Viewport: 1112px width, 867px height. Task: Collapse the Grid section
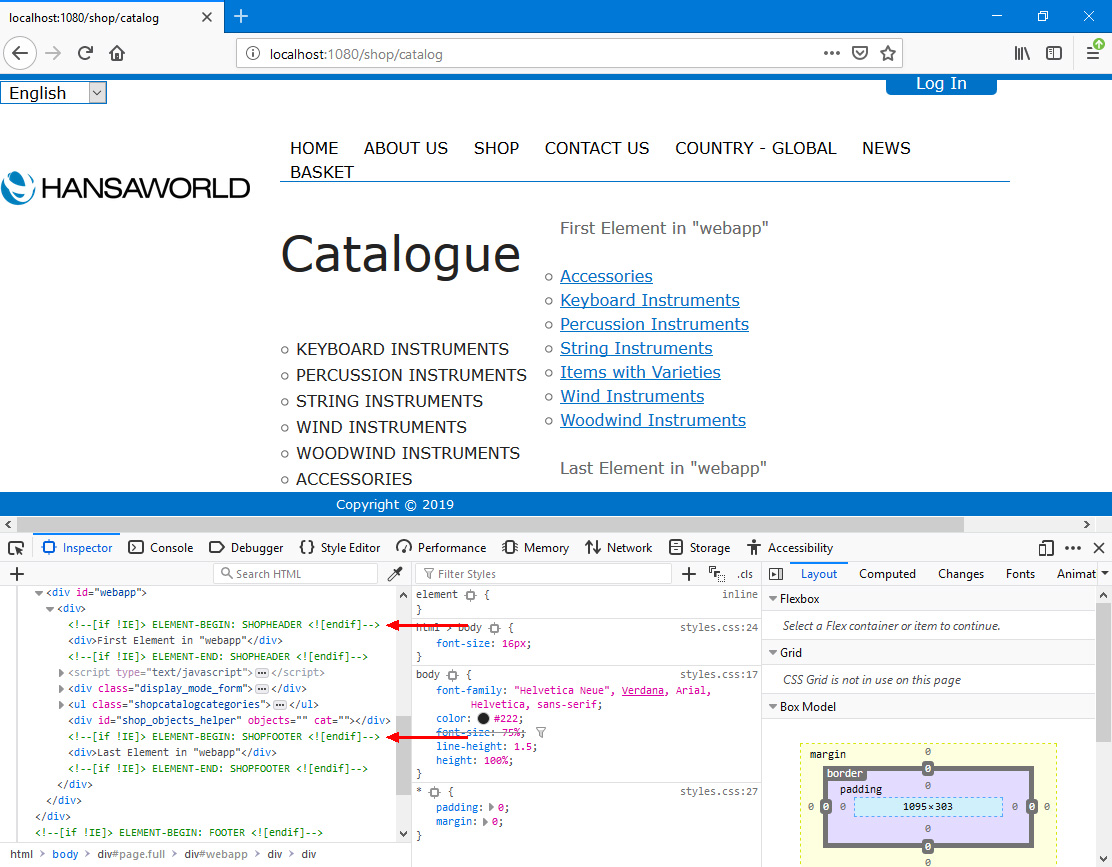coord(773,653)
